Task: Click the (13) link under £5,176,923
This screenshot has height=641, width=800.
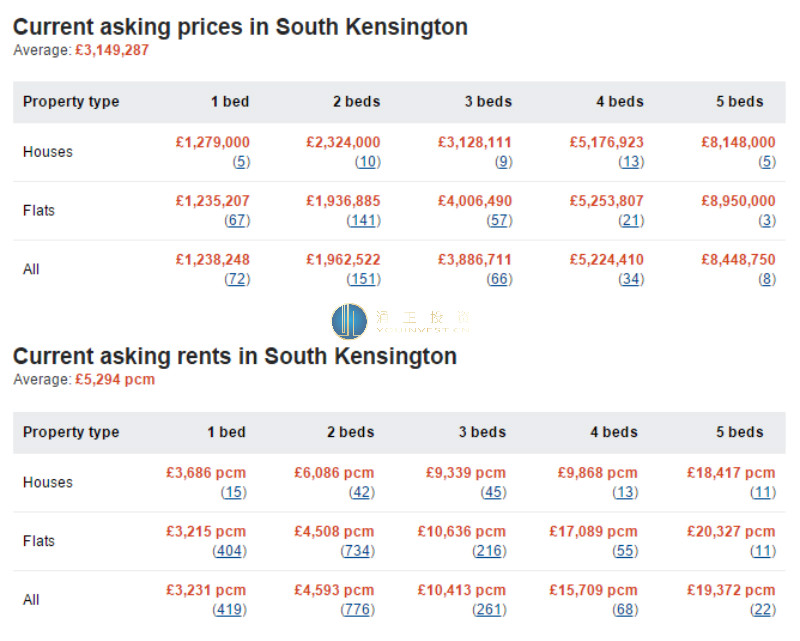Action: (x=631, y=162)
